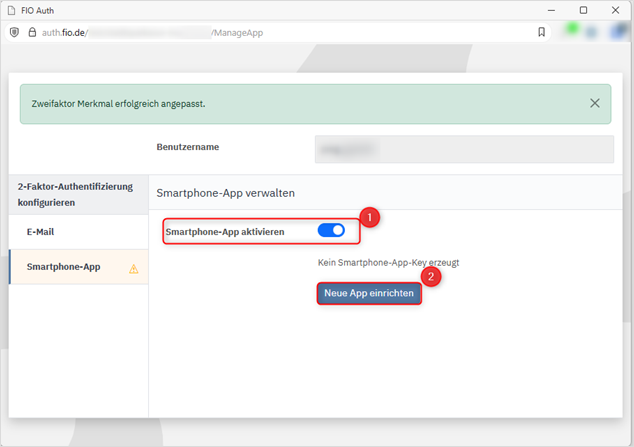
Task: Dismiss the green success notification
Action: [595, 103]
